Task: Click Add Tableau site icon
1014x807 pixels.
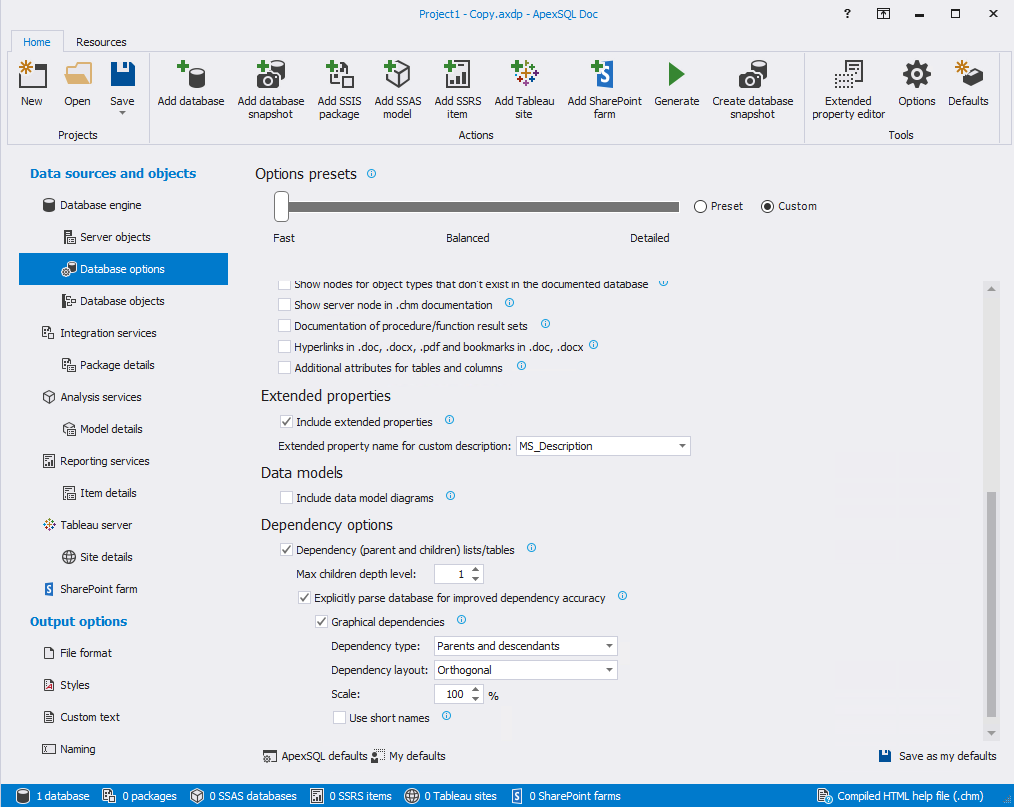Action: tap(524, 74)
